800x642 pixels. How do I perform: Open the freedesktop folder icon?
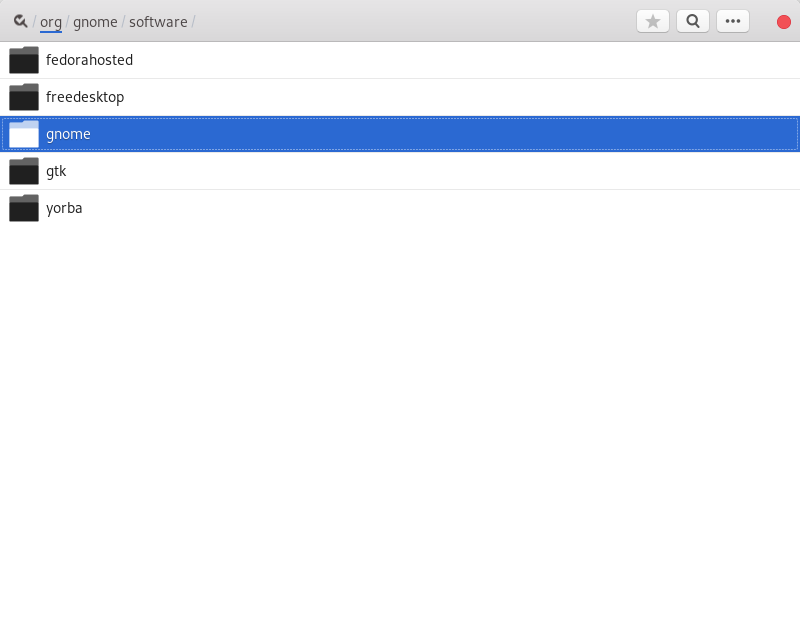pos(24,97)
